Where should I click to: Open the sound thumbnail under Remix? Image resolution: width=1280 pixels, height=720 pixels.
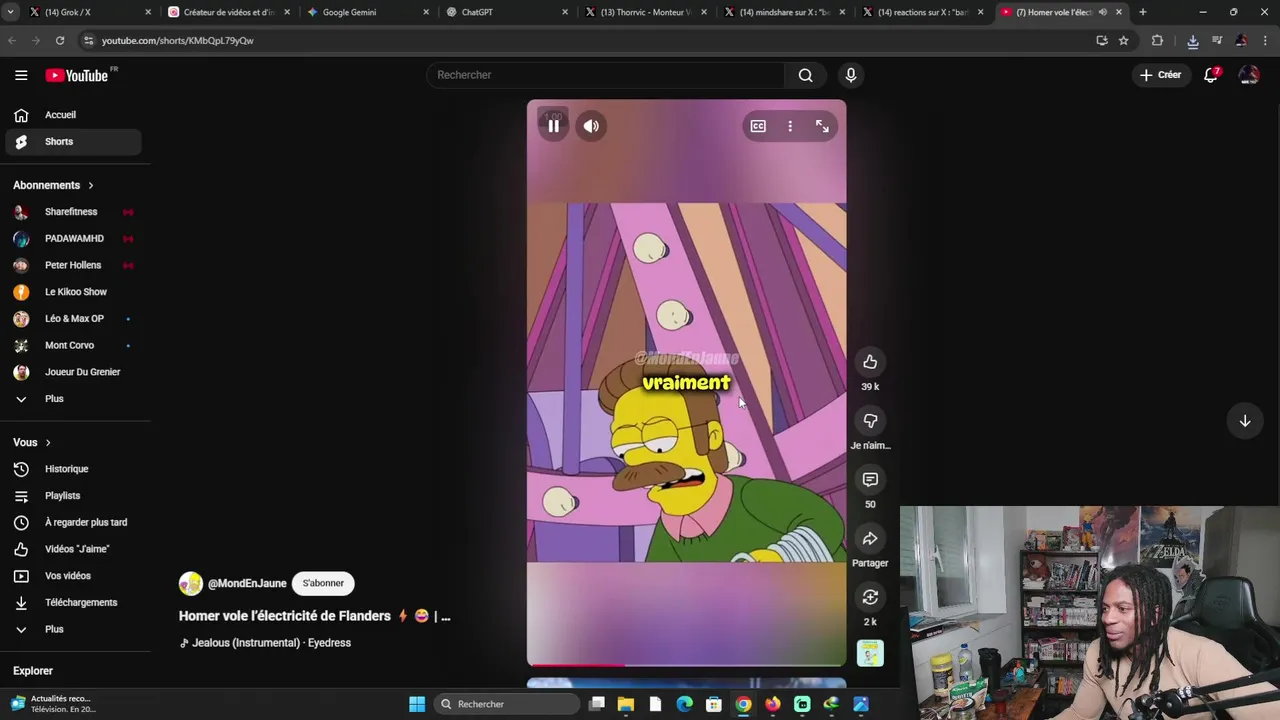[x=870, y=653]
